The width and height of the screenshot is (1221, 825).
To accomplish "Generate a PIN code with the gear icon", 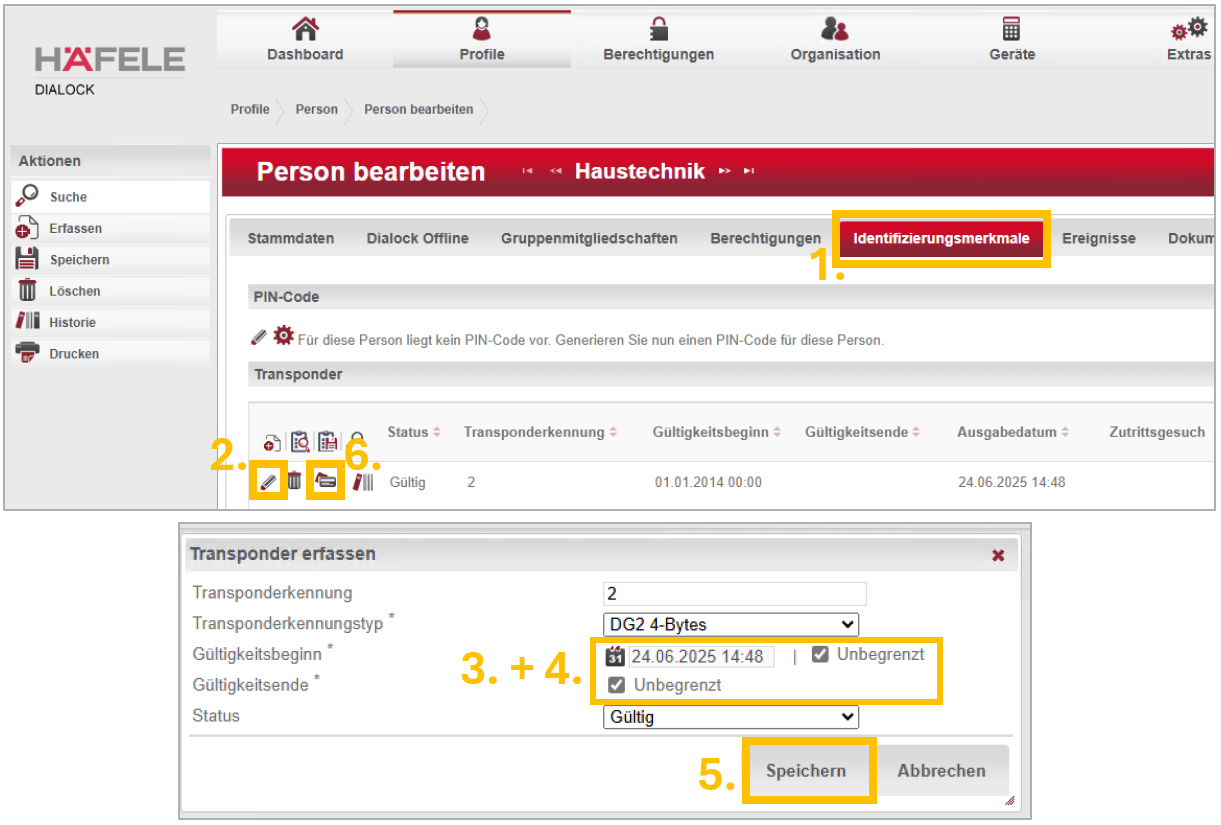I will [x=284, y=337].
